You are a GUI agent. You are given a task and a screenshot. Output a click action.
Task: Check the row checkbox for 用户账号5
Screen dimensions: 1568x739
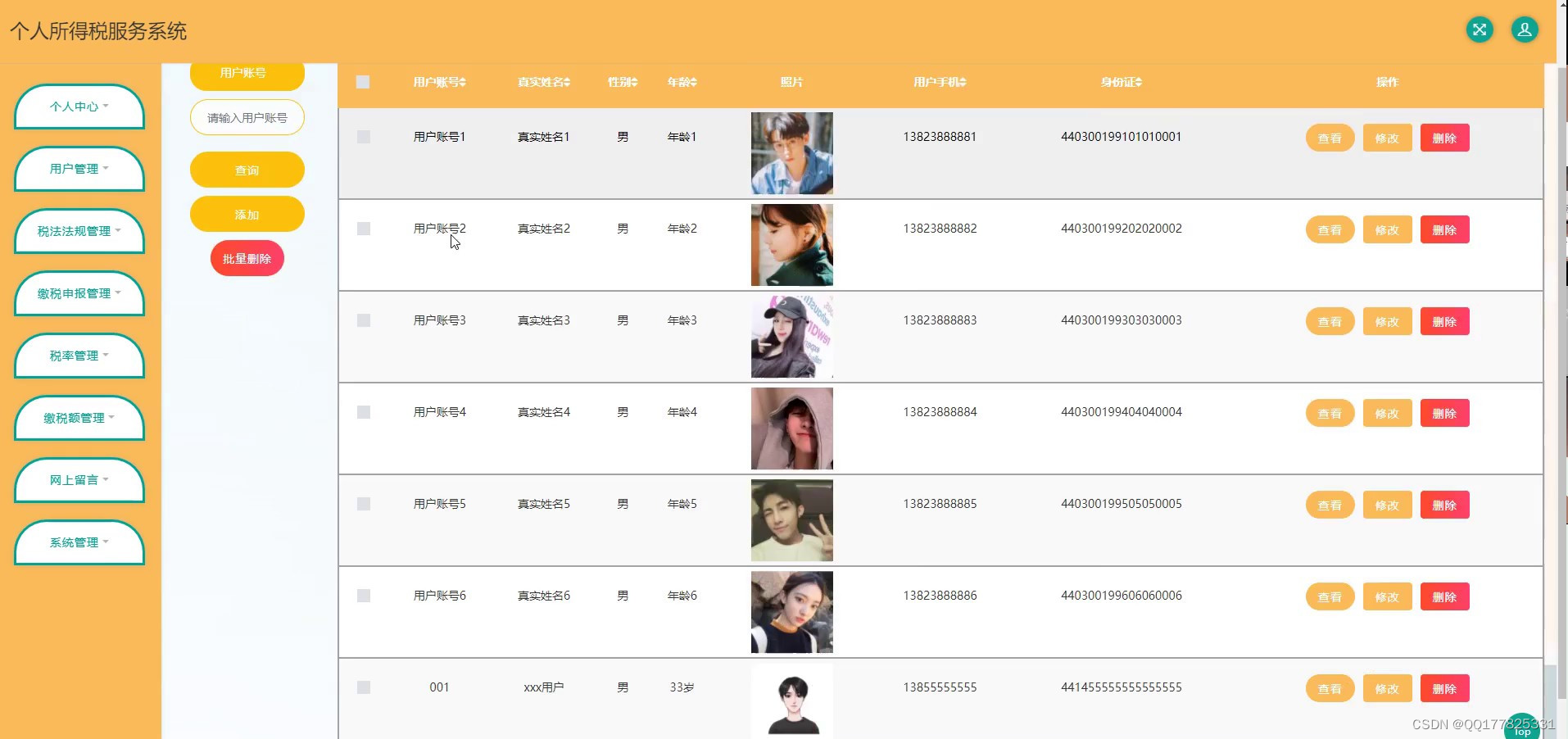(364, 504)
